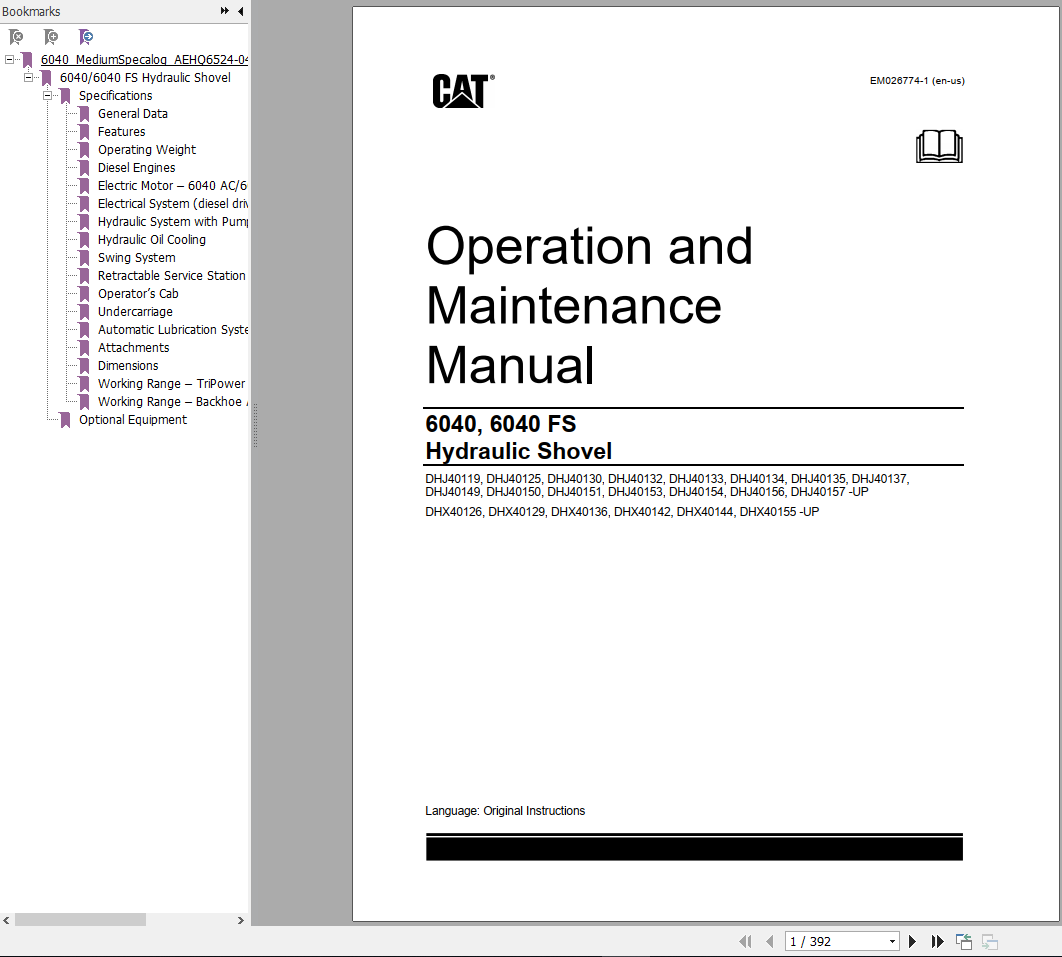This screenshot has height=957, width=1062.
Task: Open the Operator's Cab bookmark
Action: pos(138,293)
